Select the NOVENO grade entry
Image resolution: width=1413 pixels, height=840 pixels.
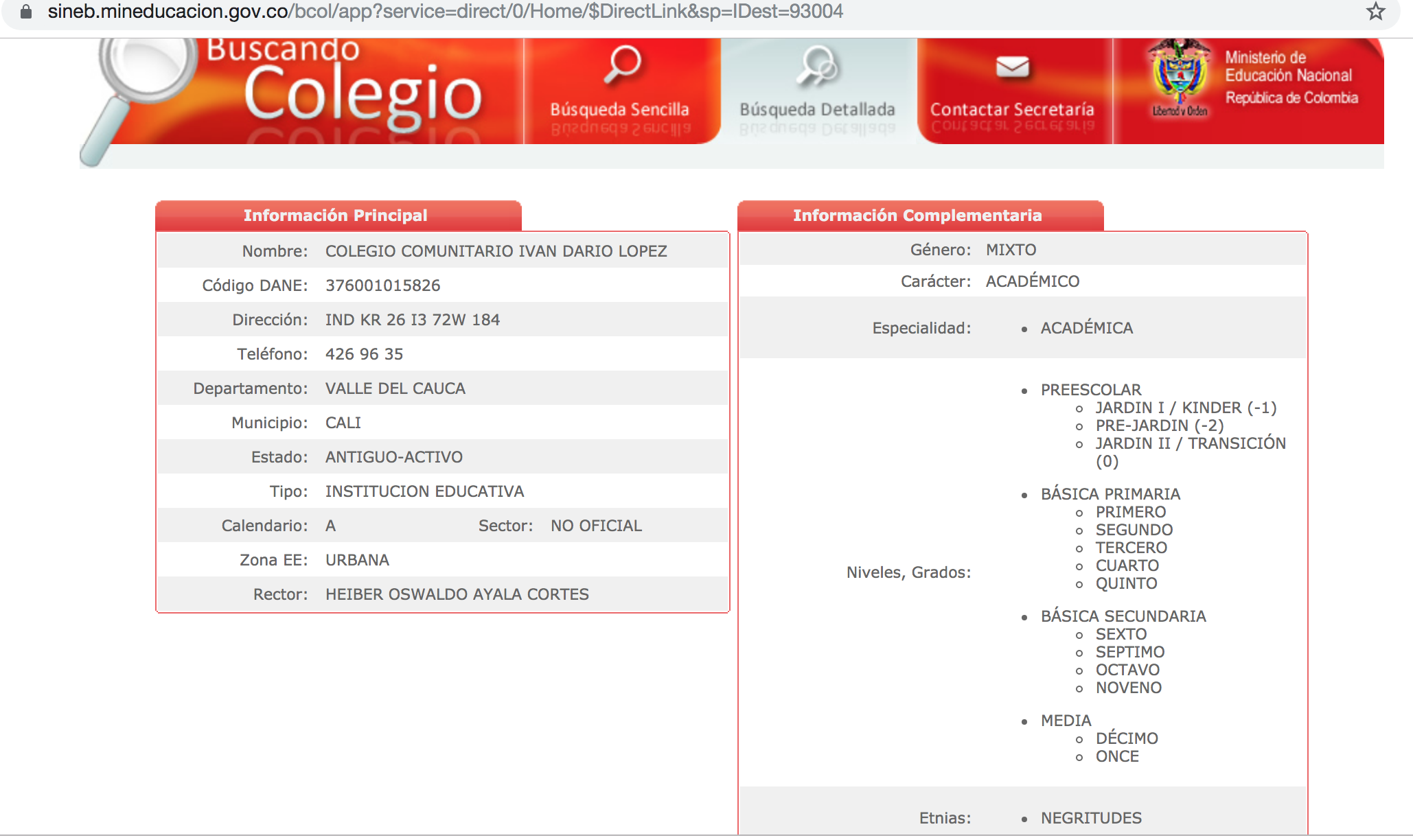coord(1128,688)
